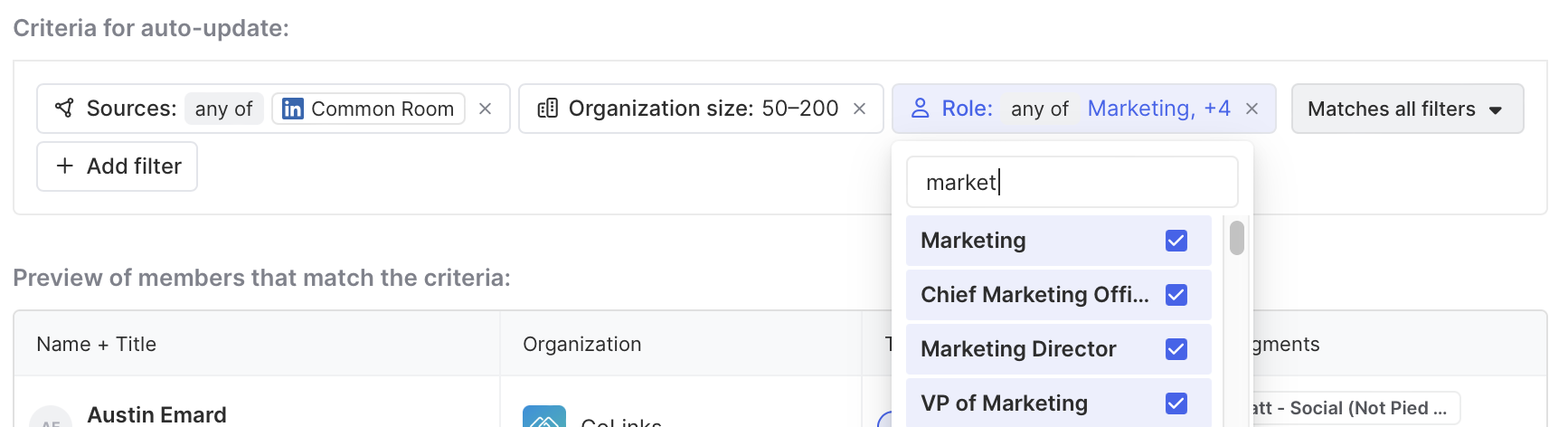Remove the Role filter with X
The image size is (1568, 427).
pos(1252,109)
